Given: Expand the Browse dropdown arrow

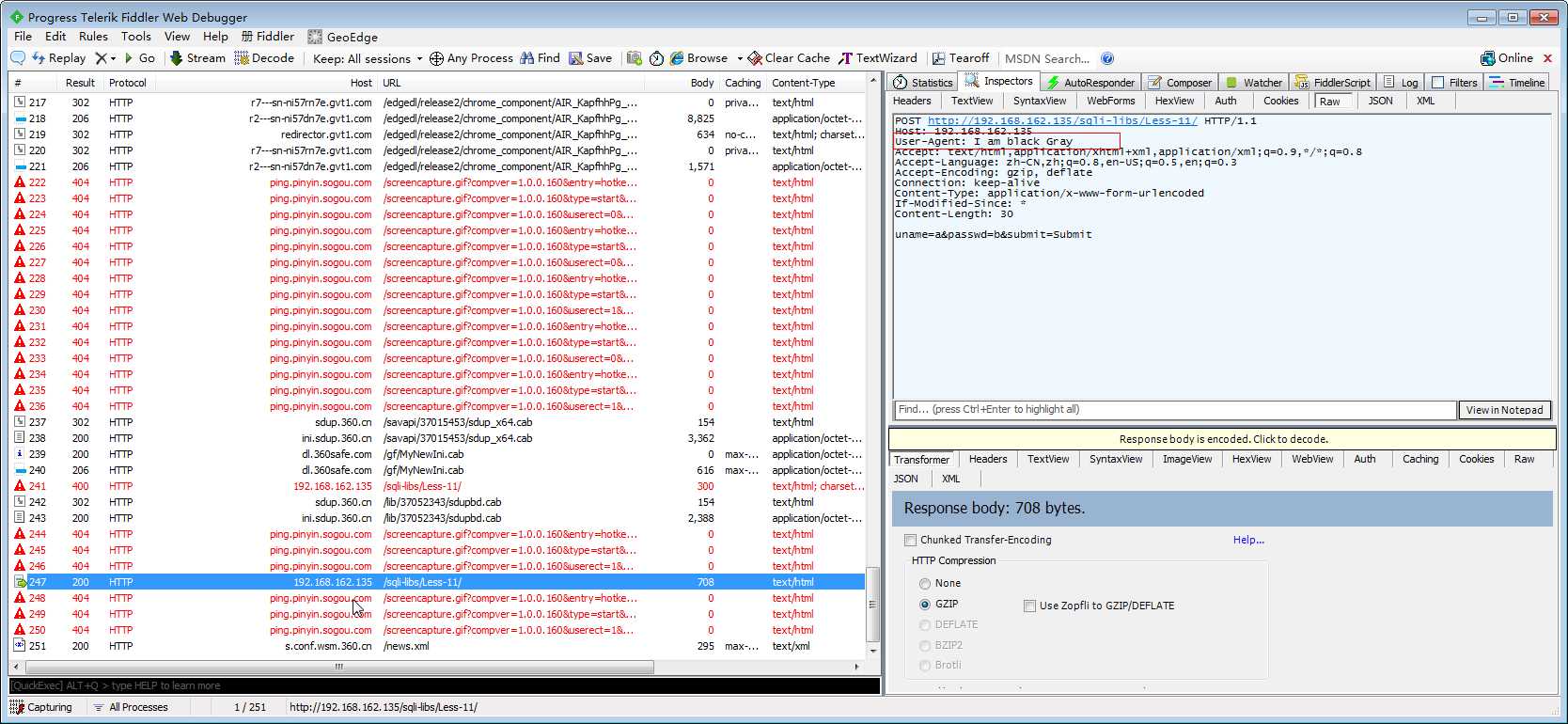Looking at the screenshot, I should pos(740,58).
